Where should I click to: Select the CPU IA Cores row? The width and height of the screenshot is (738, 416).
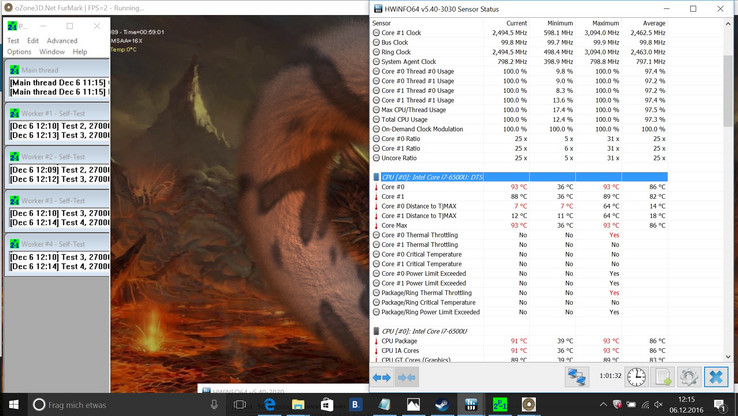(x=520, y=351)
